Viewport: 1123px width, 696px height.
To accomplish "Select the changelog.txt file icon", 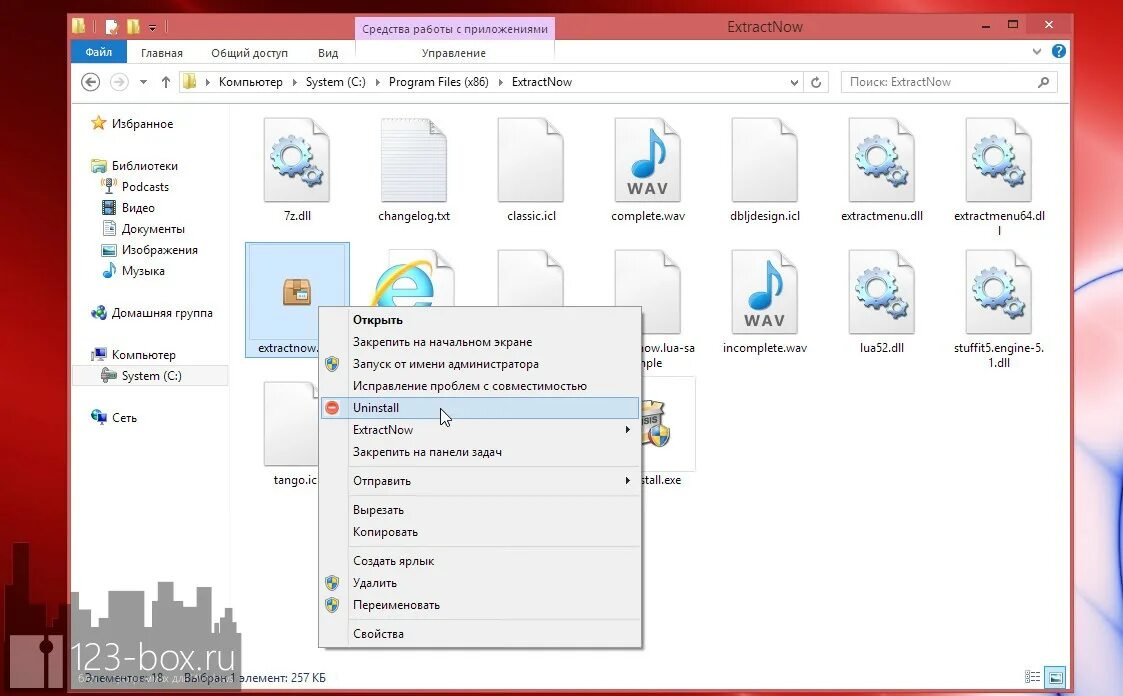I will pyautogui.click(x=414, y=160).
